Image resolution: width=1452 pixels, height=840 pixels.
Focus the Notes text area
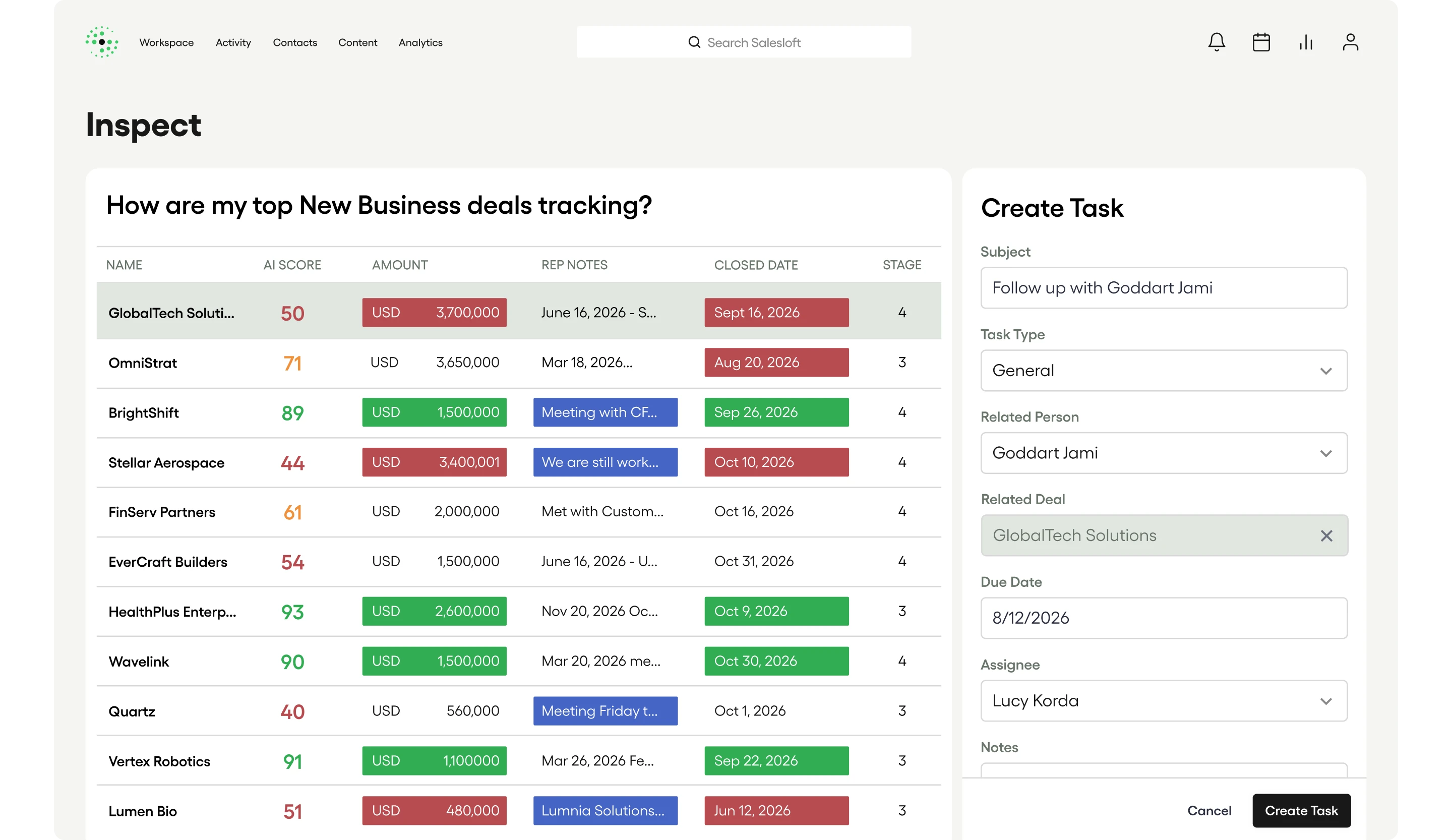pos(1164,770)
